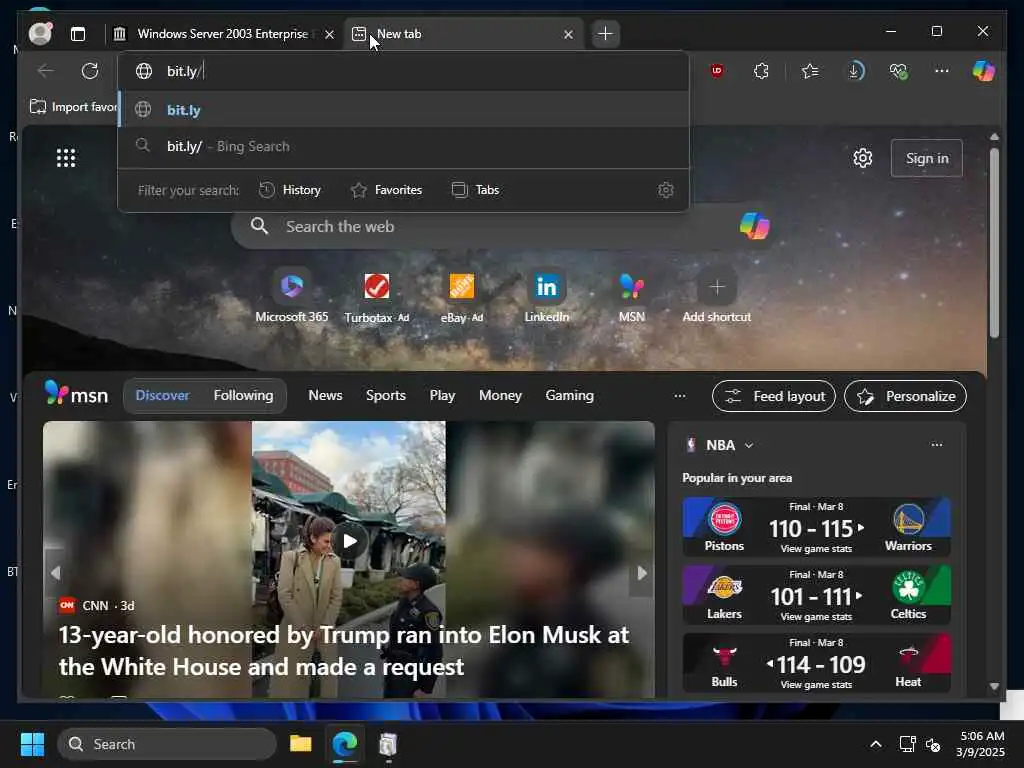
Task: Open File Explorer from the taskbar
Action: click(x=300, y=744)
